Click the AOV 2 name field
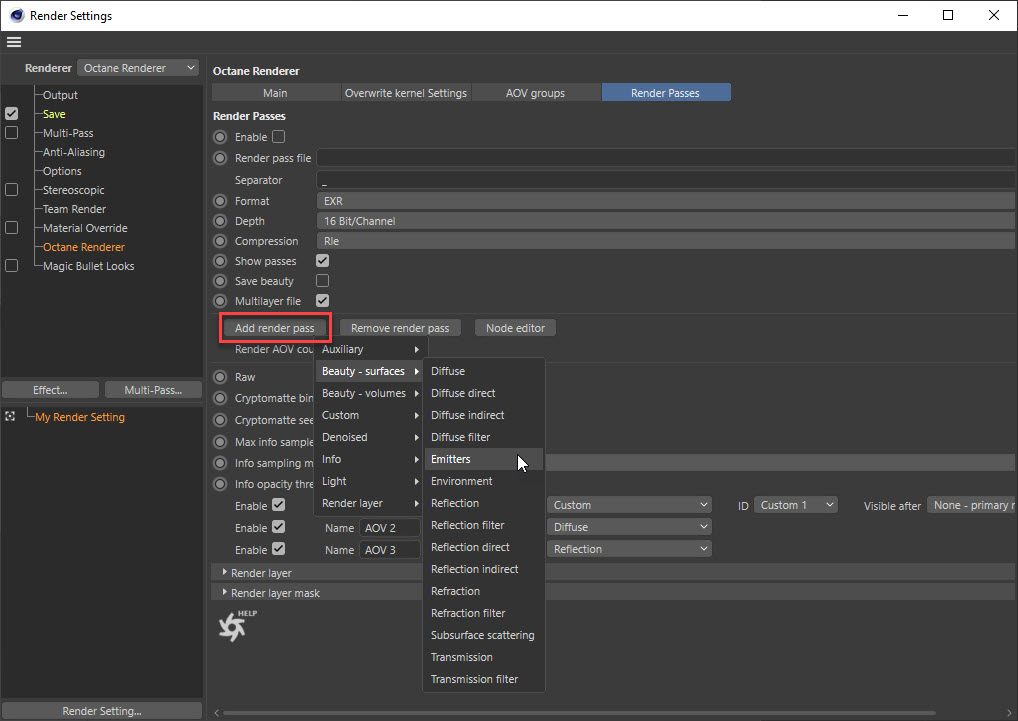The width and height of the screenshot is (1018, 721). tap(390, 528)
